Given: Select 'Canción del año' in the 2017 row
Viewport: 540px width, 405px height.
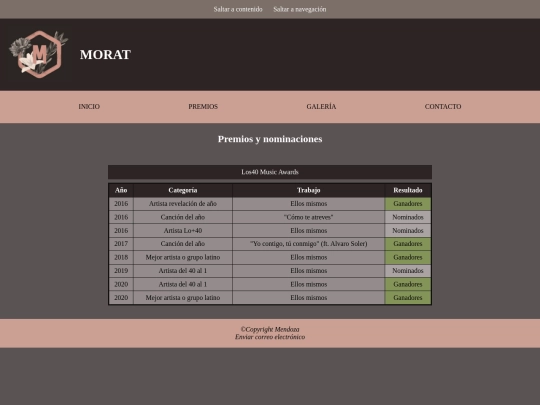Looking at the screenshot, I should click(183, 244).
